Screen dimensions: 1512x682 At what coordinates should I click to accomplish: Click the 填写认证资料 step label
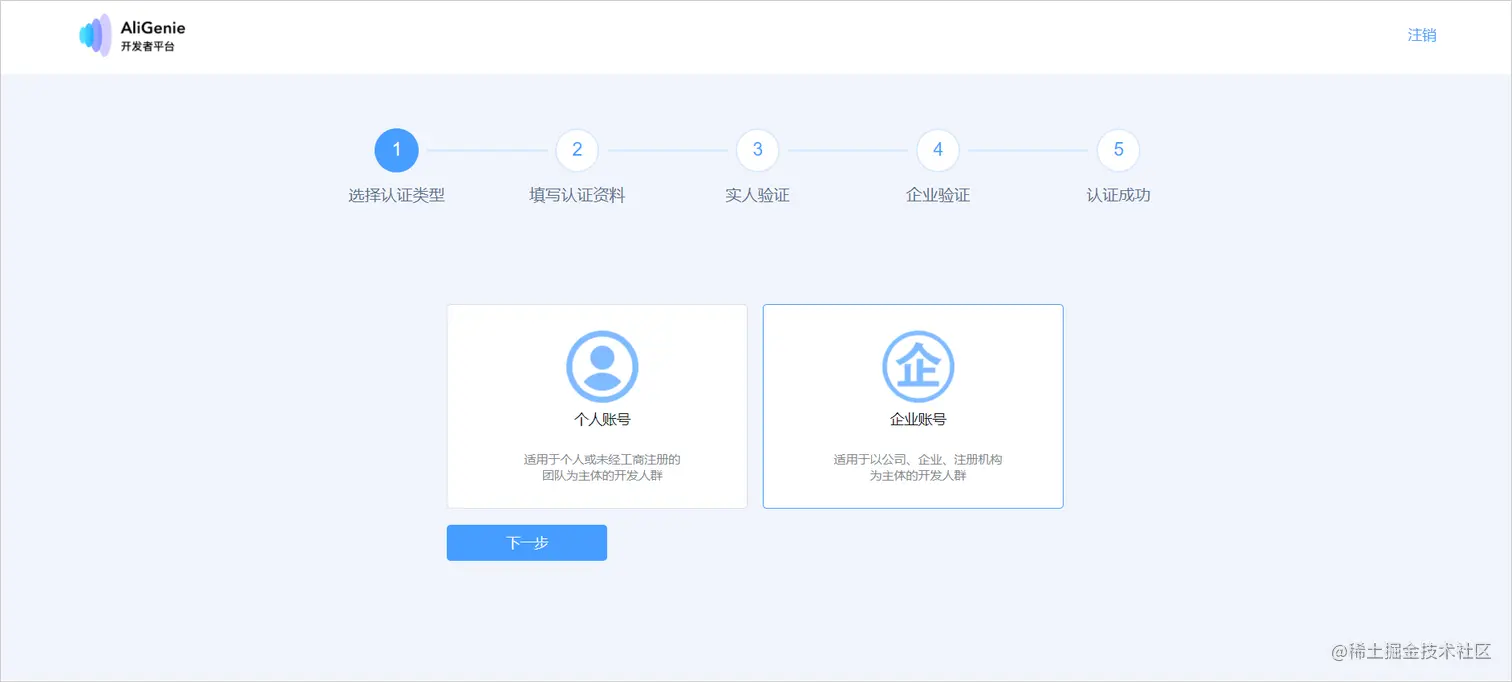[x=577, y=195]
